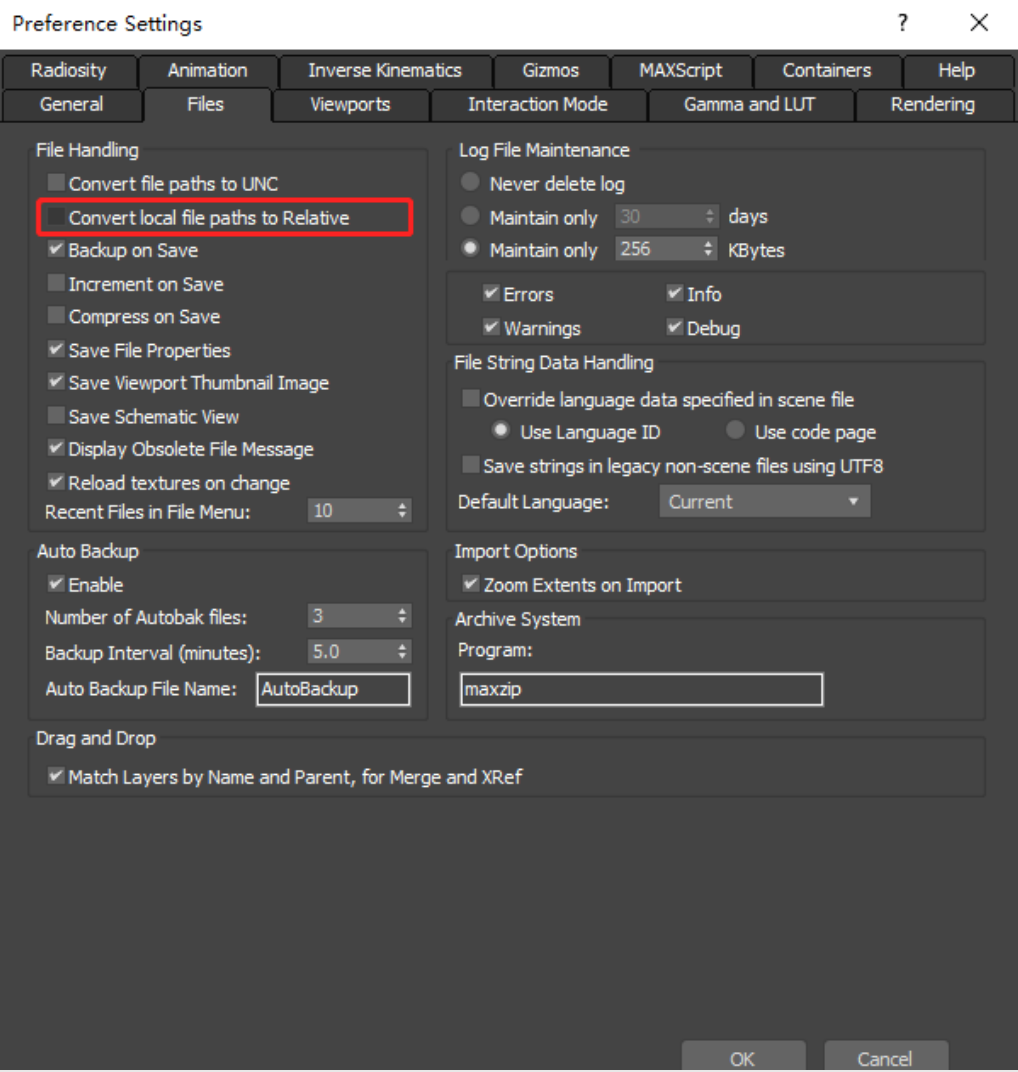1018x1072 pixels.
Task: Click the Auto Backup File Name field
Action: 333,688
